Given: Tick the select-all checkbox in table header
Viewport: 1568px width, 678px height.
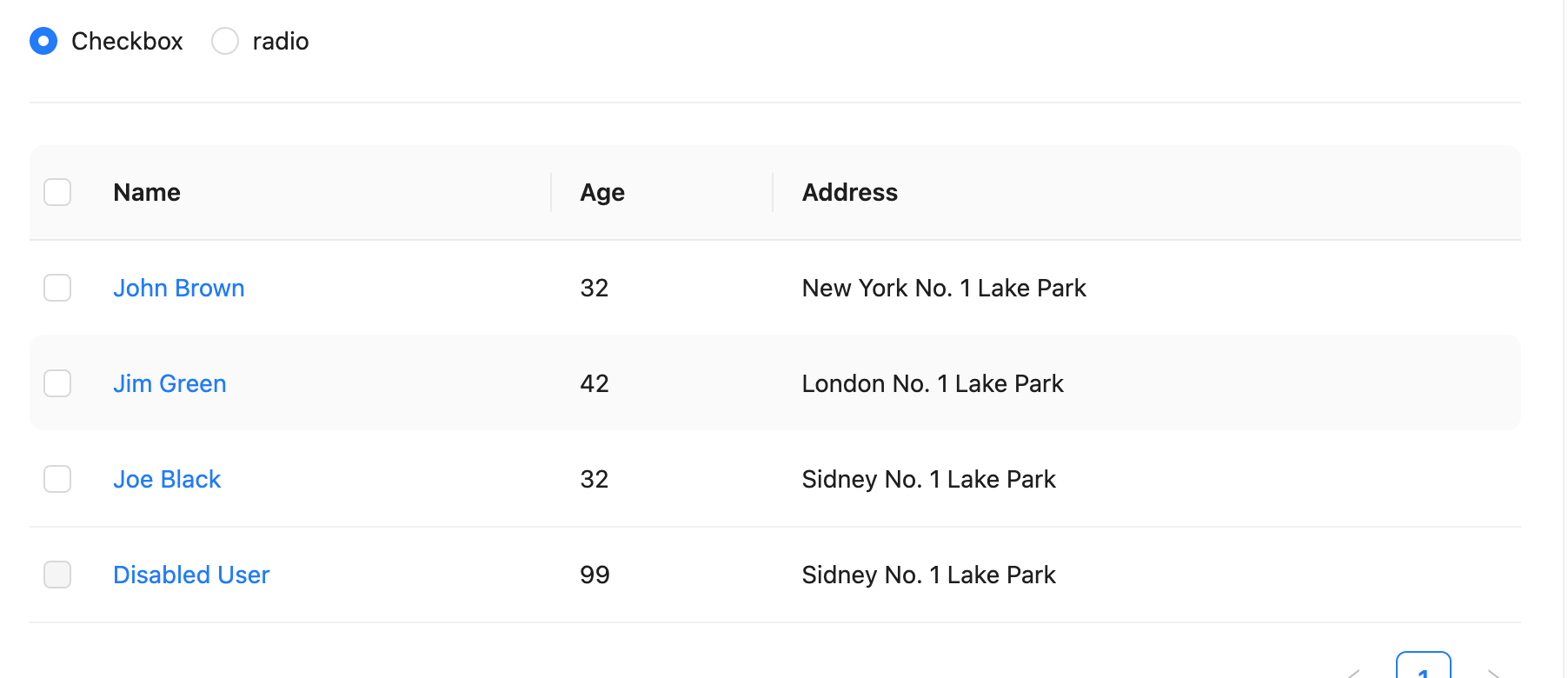Looking at the screenshot, I should [x=57, y=192].
